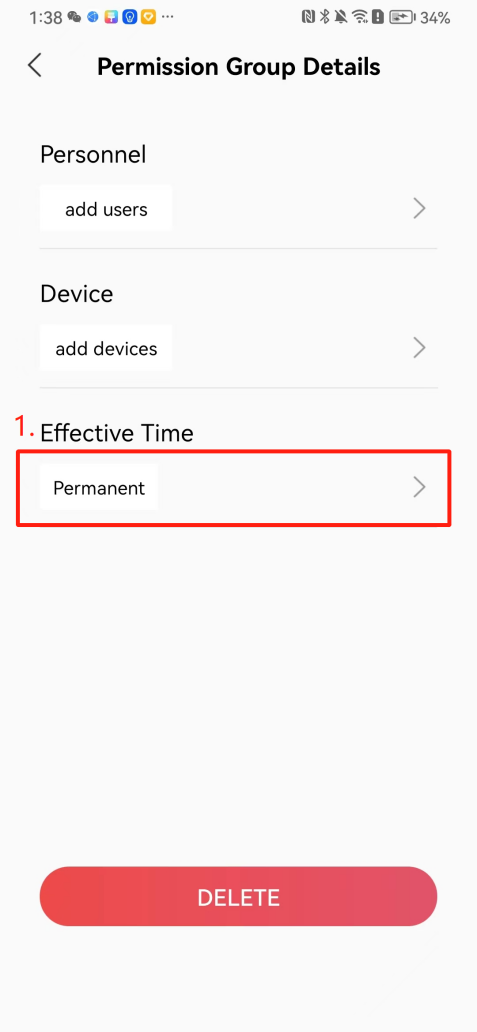The image size is (477, 1032).
Task: Select the Permanent effective time value
Action: click(99, 487)
